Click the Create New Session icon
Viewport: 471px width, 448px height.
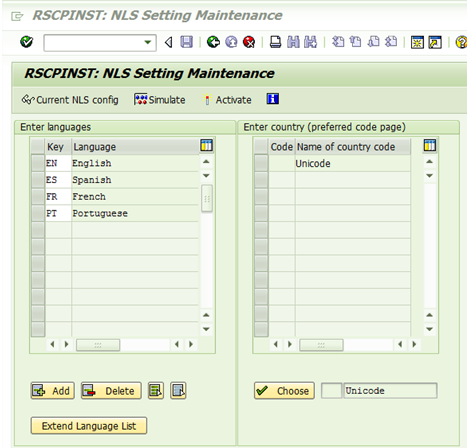pos(417,42)
